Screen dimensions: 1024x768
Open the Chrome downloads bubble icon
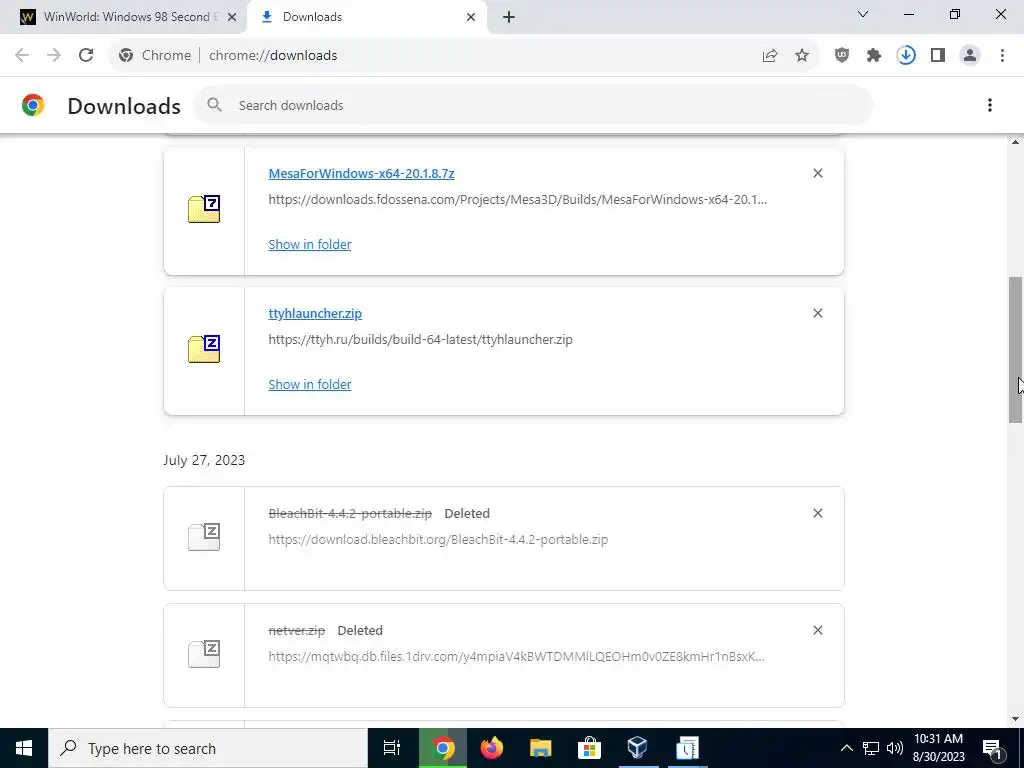tap(906, 56)
